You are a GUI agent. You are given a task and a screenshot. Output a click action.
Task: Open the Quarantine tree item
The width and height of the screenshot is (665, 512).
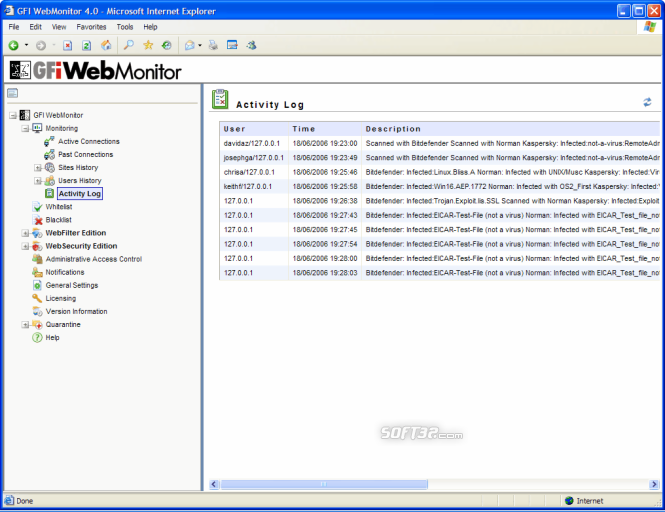(x=63, y=325)
